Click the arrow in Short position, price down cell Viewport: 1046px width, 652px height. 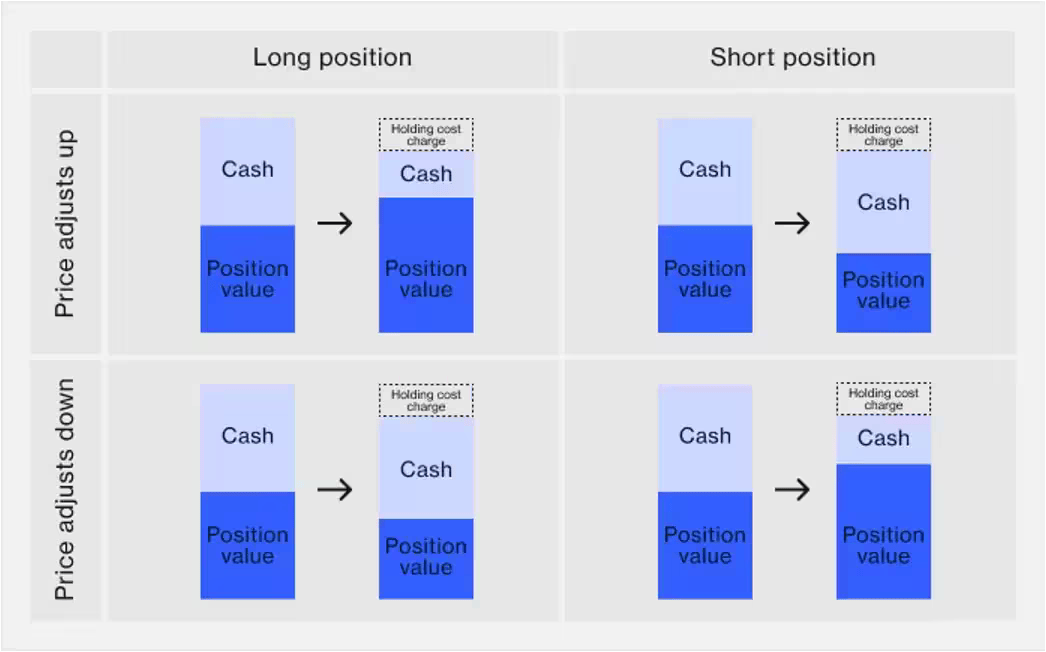792,490
